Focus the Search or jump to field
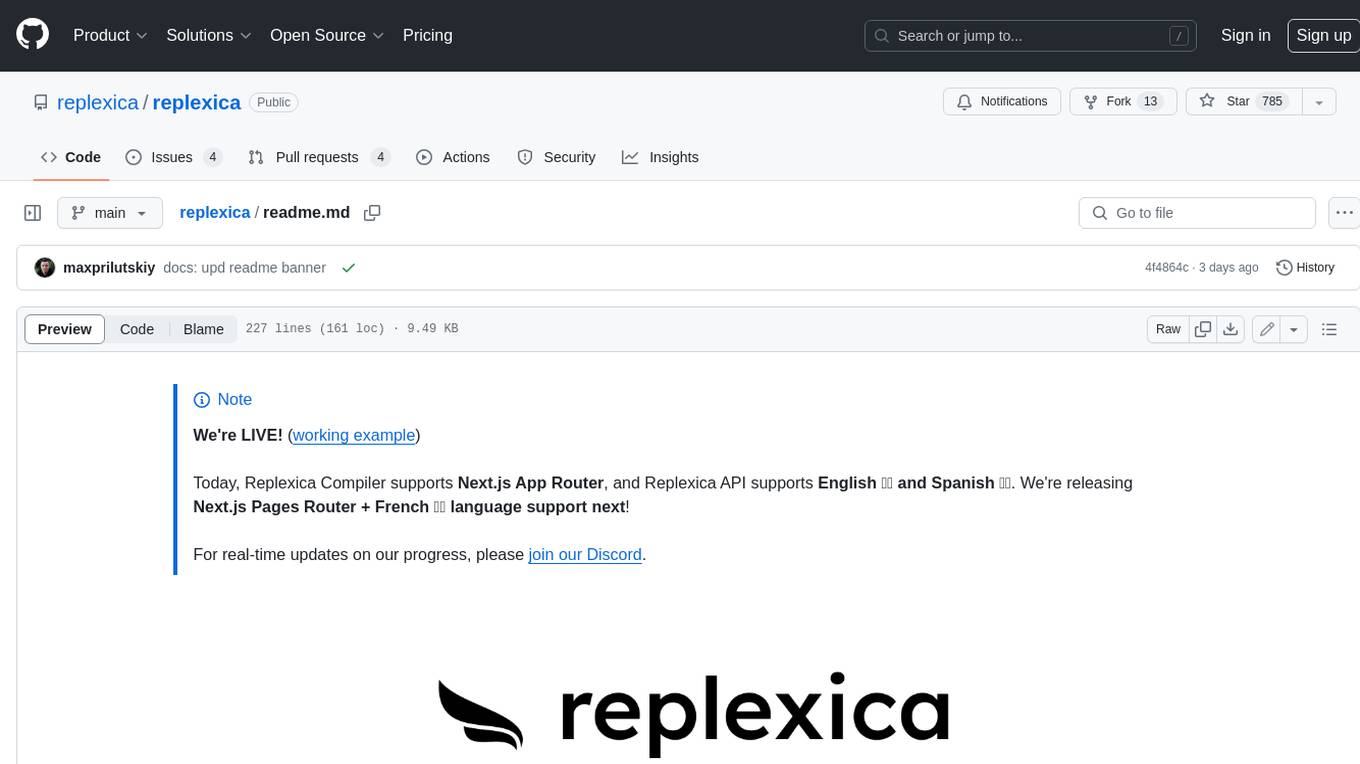 1032,36
